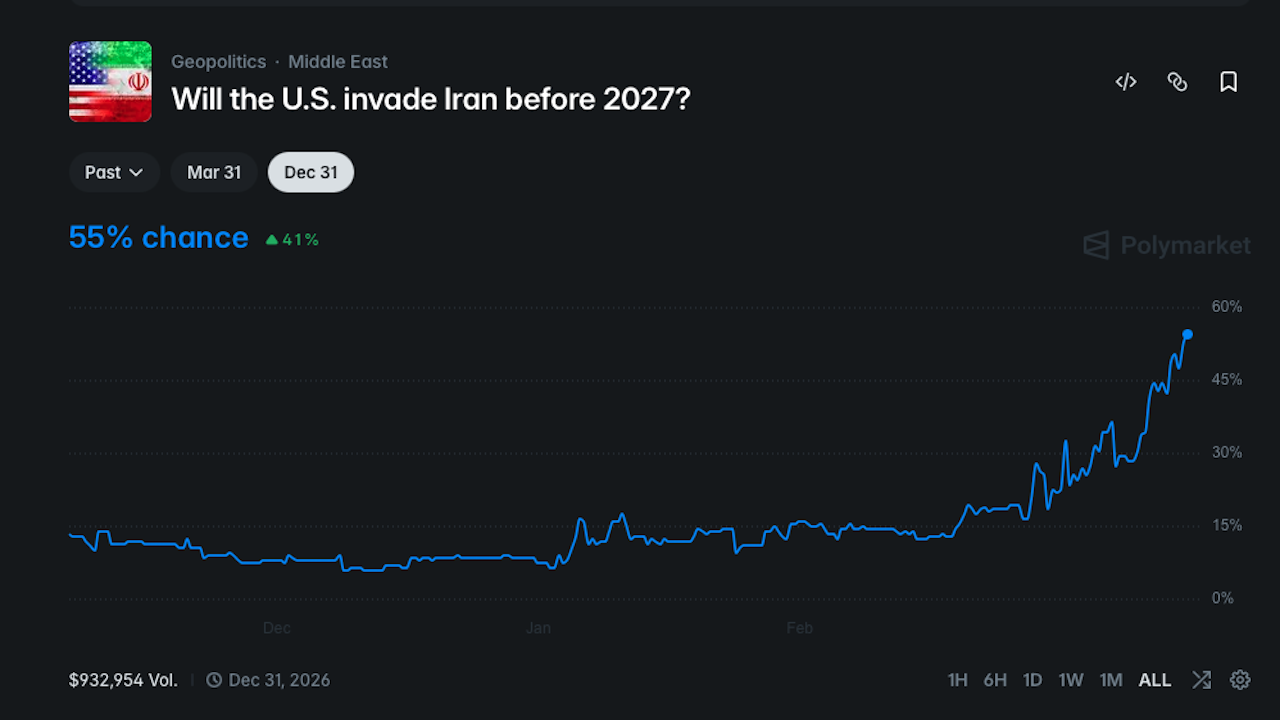The height and width of the screenshot is (720, 1280).
Task: Click the Polymarket logo watermark
Action: tap(1167, 245)
